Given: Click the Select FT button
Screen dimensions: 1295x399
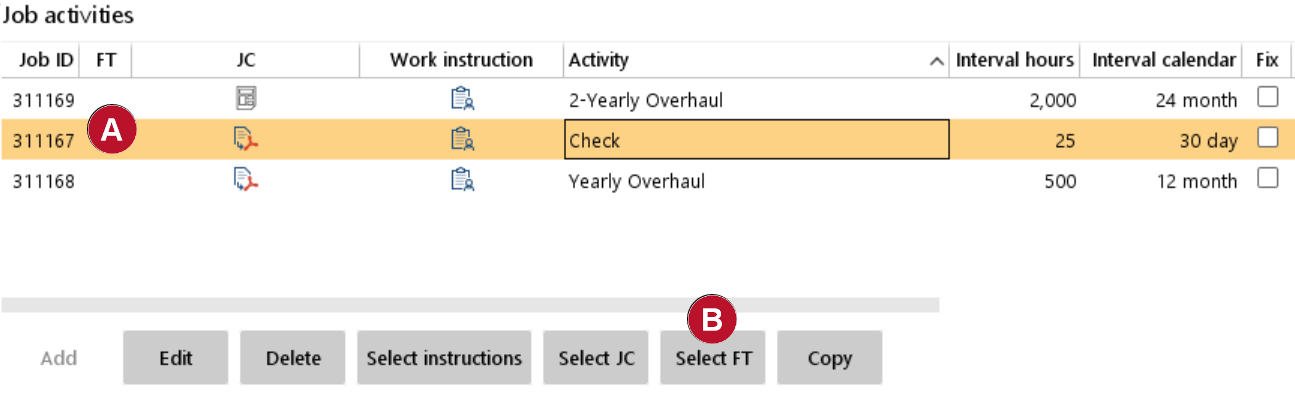Looking at the screenshot, I should [x=712, y=358].
